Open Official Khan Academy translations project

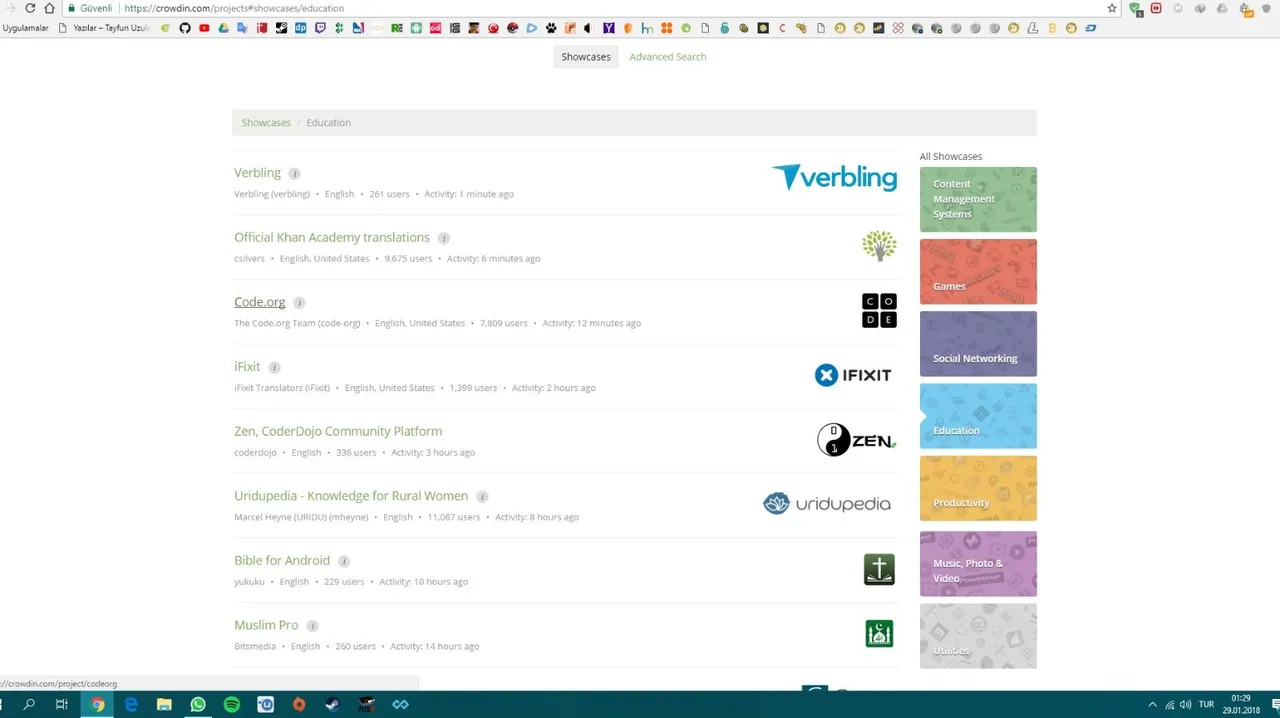coord(332,238)
